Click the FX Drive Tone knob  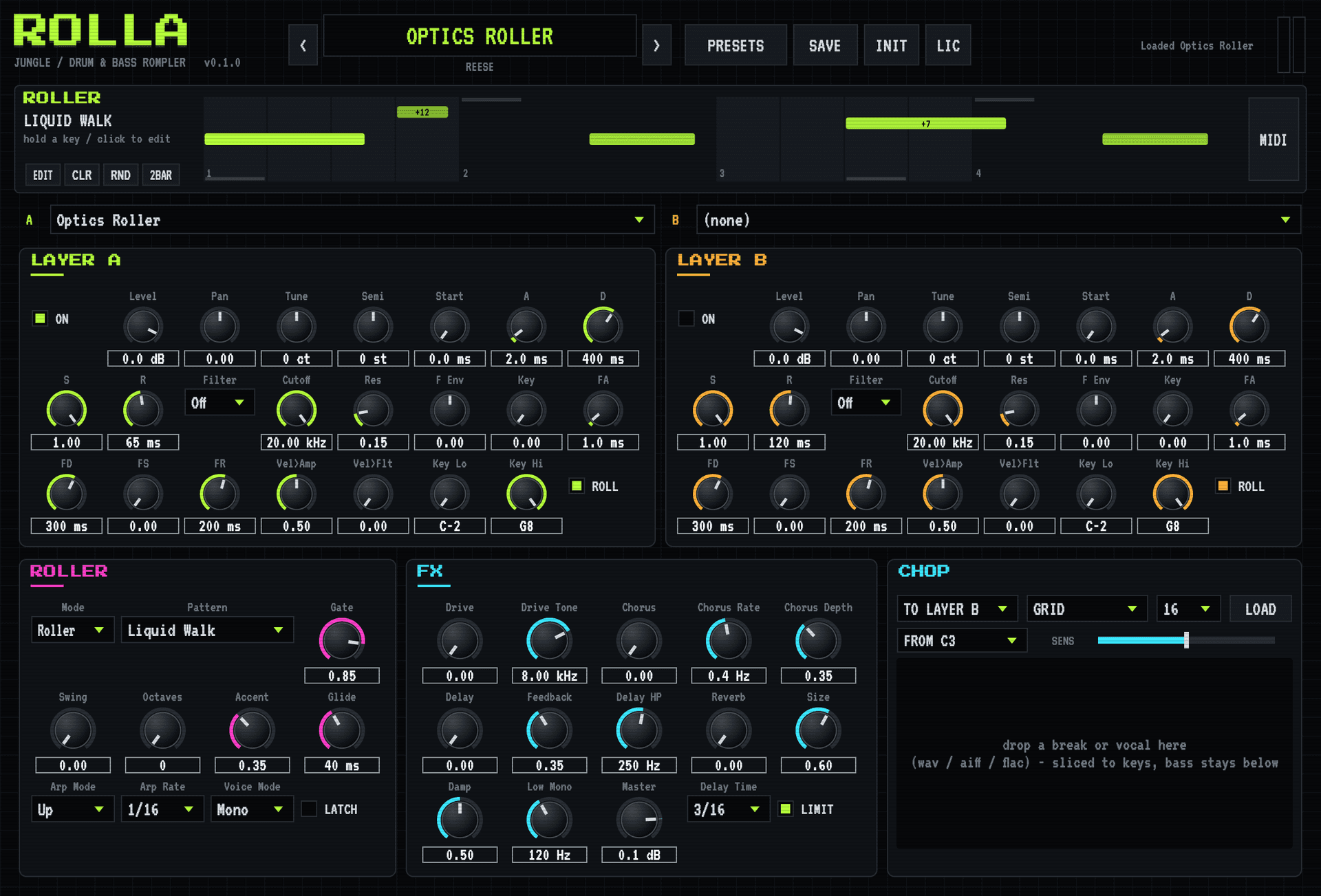(x=549, y=640)
